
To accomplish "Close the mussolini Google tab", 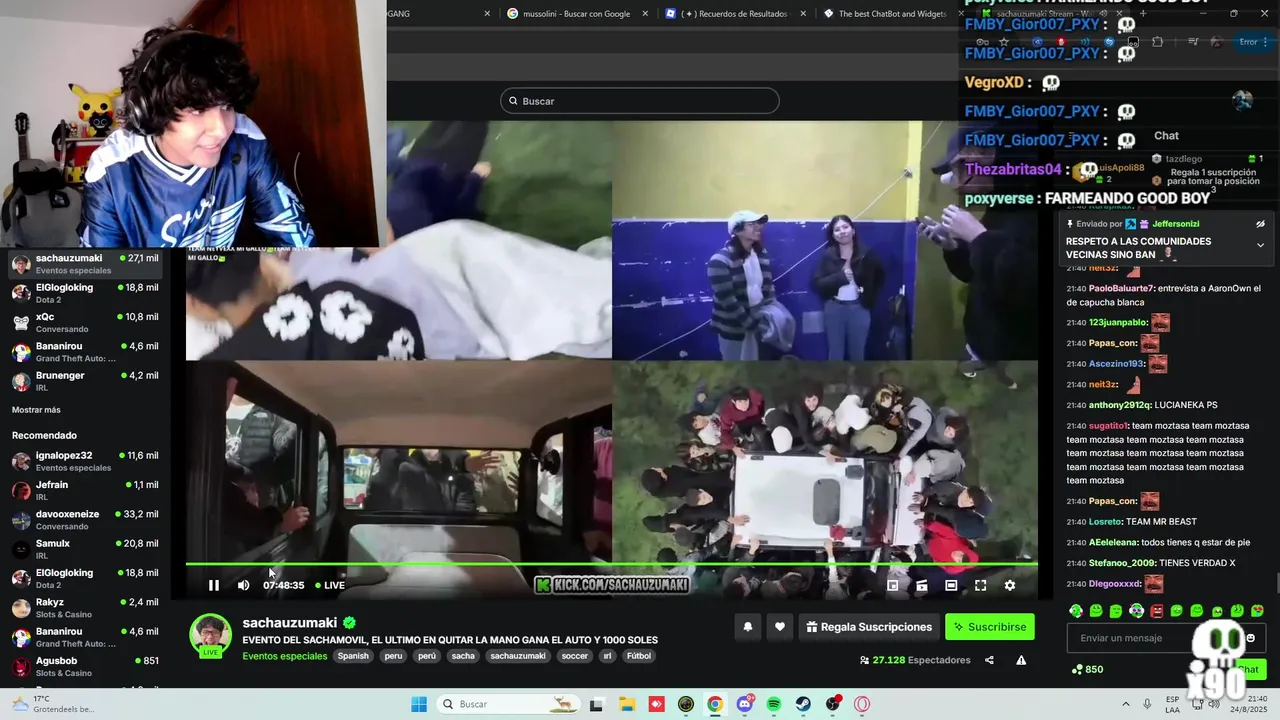I will pos(645,14).
